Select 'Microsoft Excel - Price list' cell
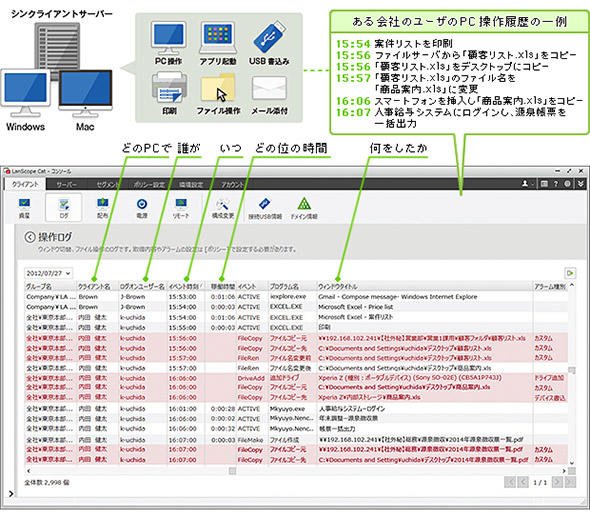590x519 pixels. (x=355, y=307)
